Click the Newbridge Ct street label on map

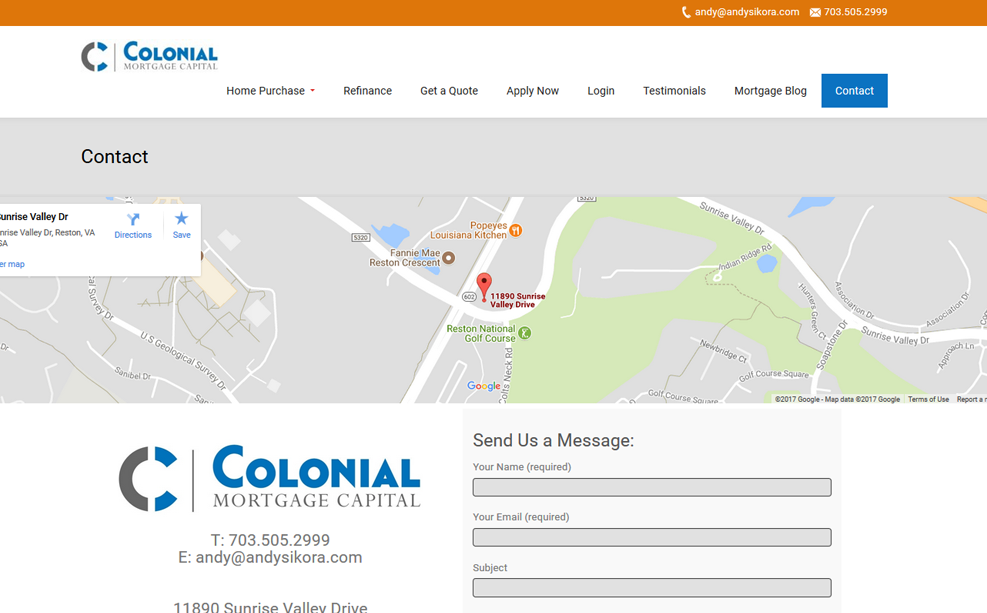(x=724, y=351)
